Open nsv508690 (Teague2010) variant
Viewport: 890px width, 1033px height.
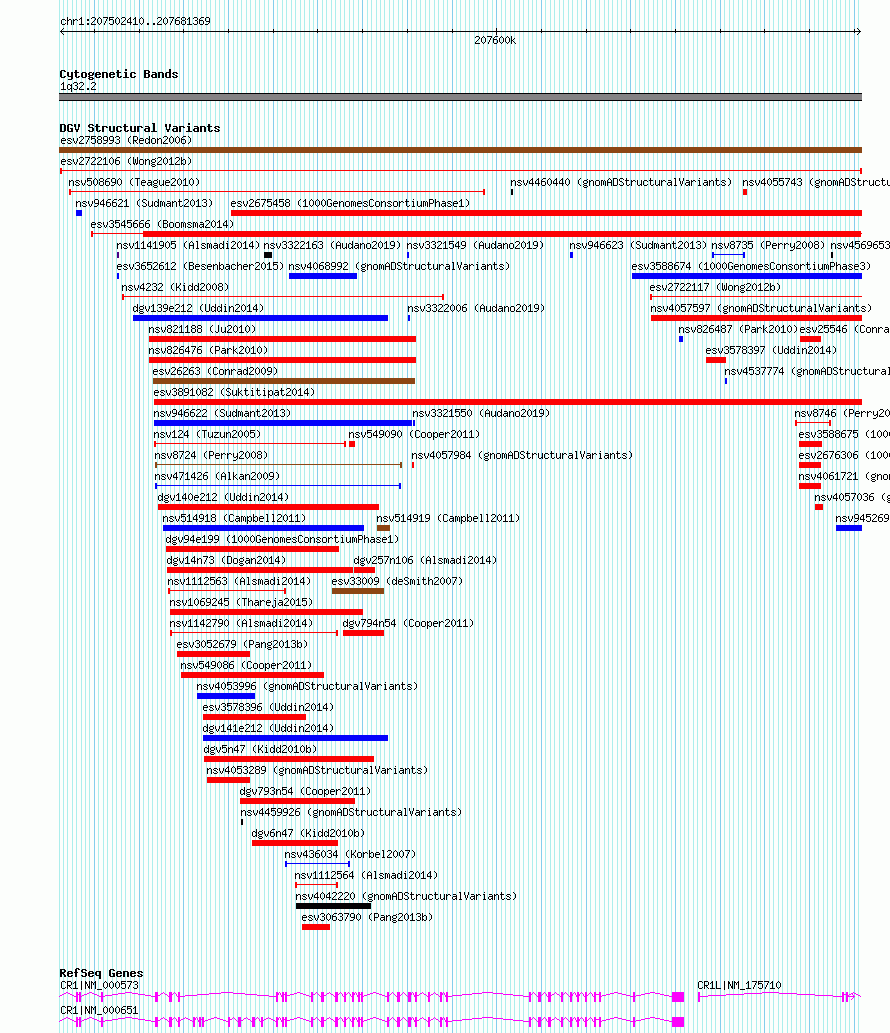click(134, 182)
